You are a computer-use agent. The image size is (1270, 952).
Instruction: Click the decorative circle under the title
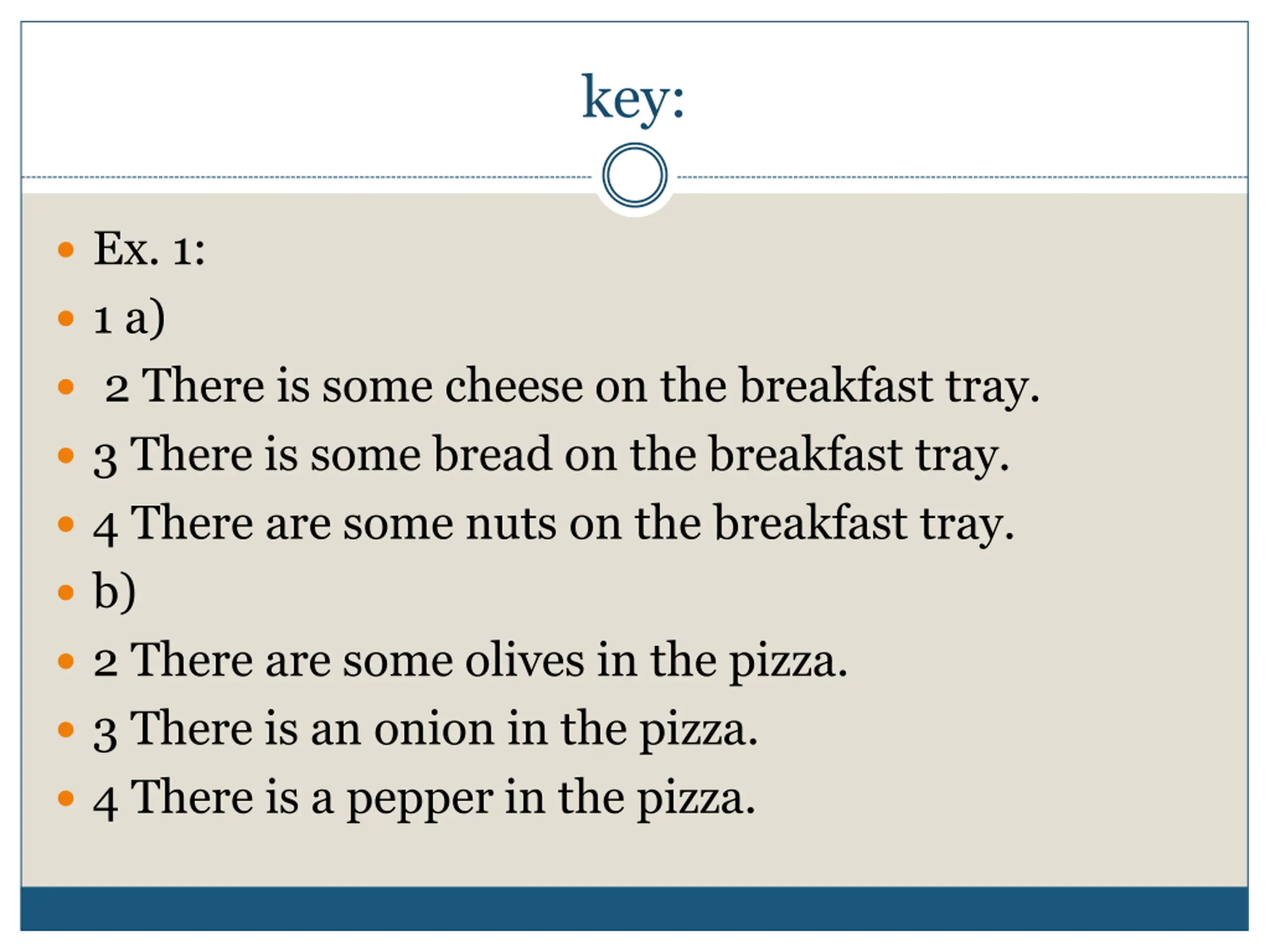(635, 175)
